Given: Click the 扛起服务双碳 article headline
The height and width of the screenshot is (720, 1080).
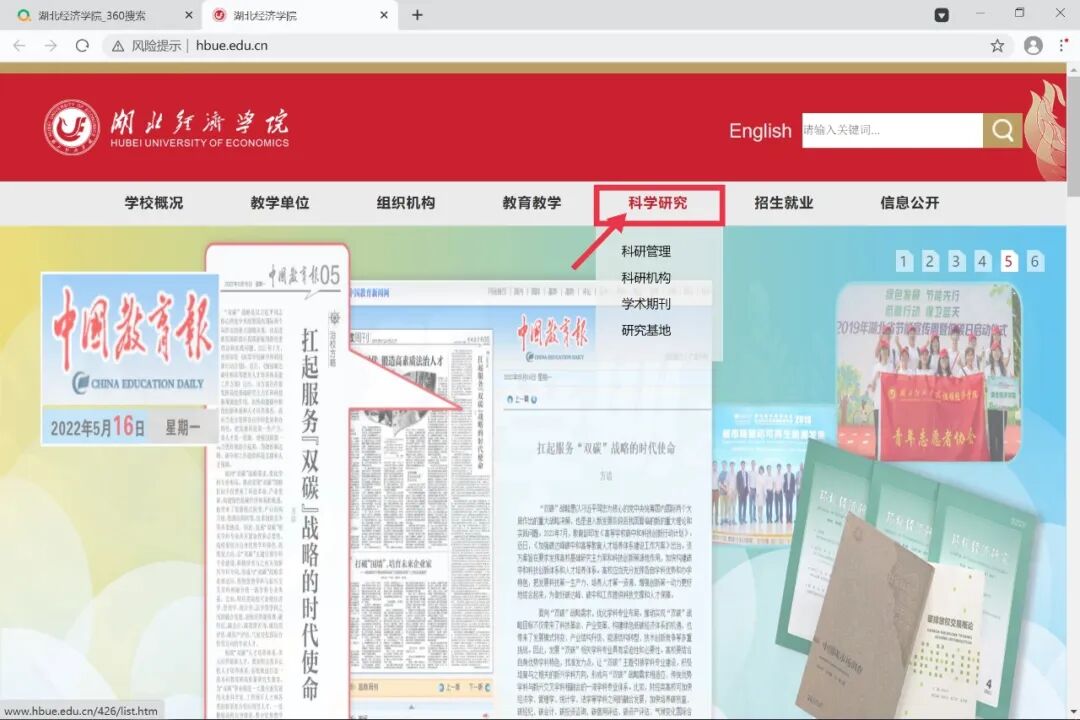Looking at the screenshot, I should pos(606,449).
